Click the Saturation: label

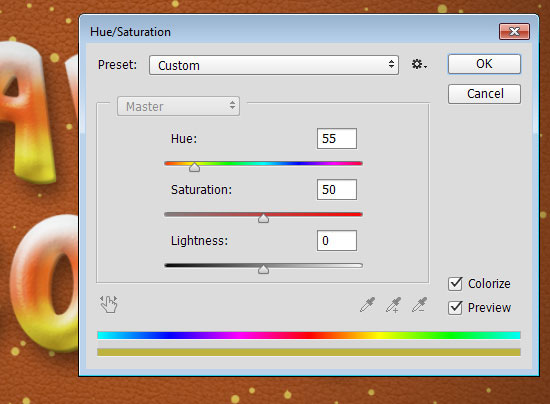(201, 190)
